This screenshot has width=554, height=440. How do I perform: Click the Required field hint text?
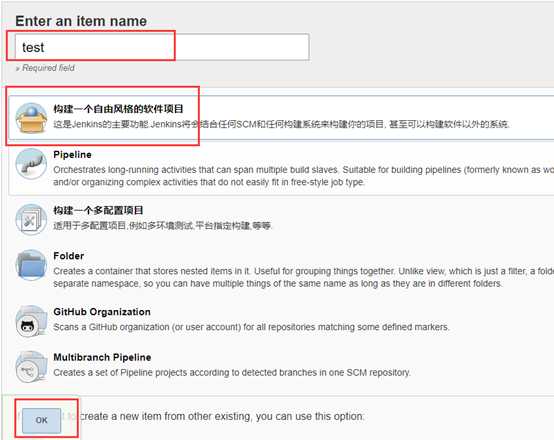coord(45,68)
